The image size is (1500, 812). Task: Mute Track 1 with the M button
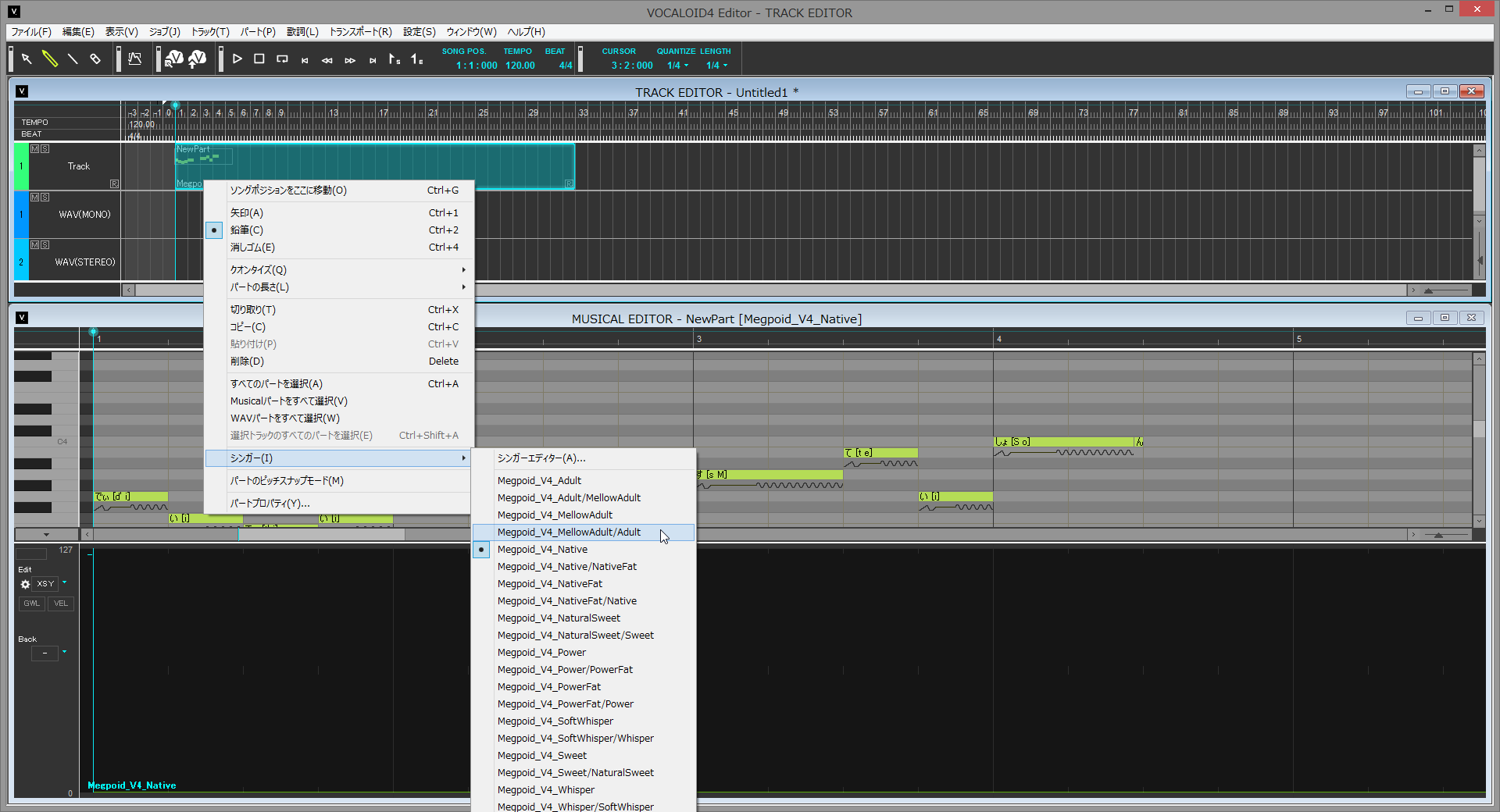tap(34, 148)
